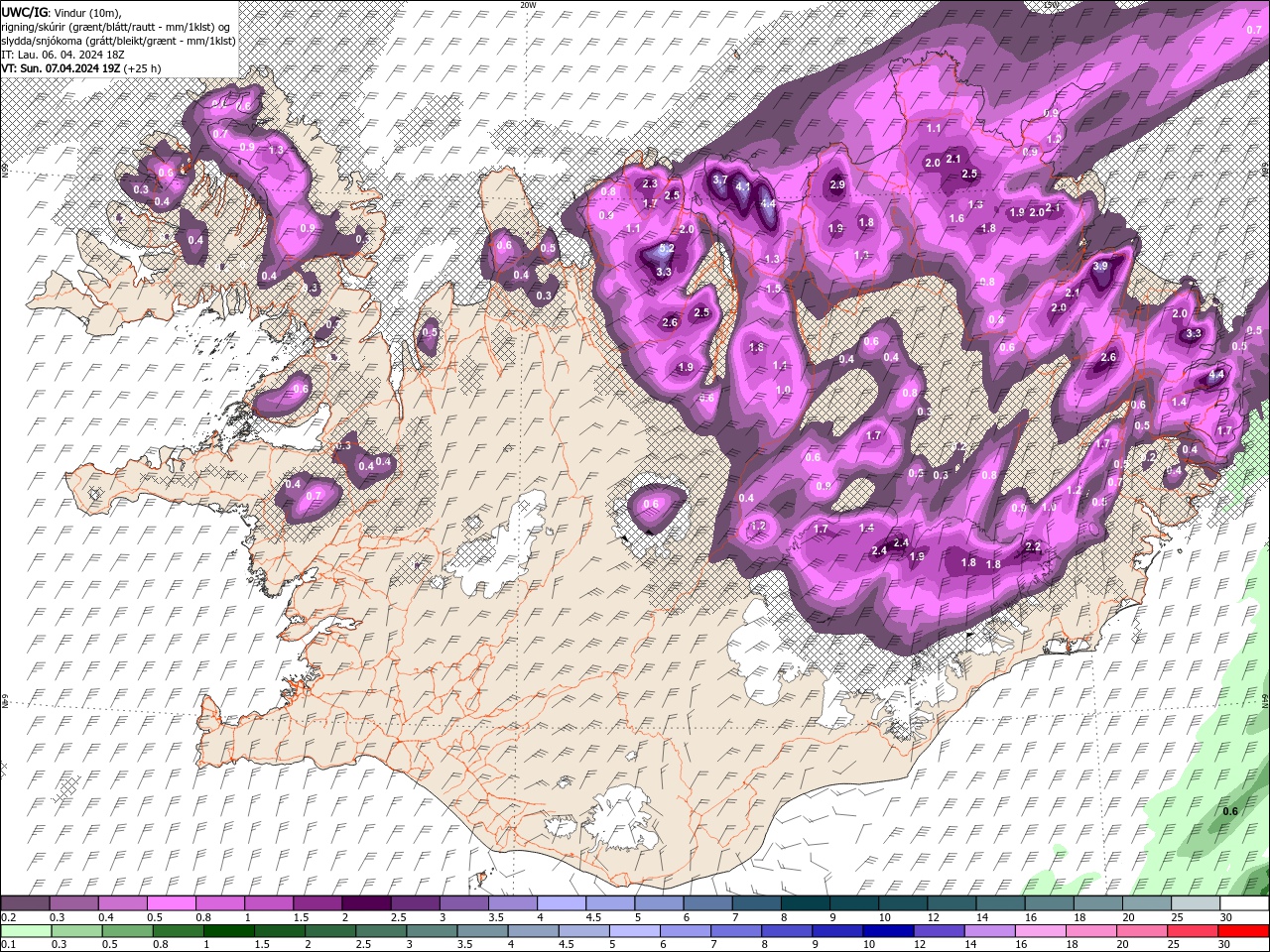Click the '5.2' snowfall value
This screenshot has height=952, width=1270.
click(x=667, y=249)
